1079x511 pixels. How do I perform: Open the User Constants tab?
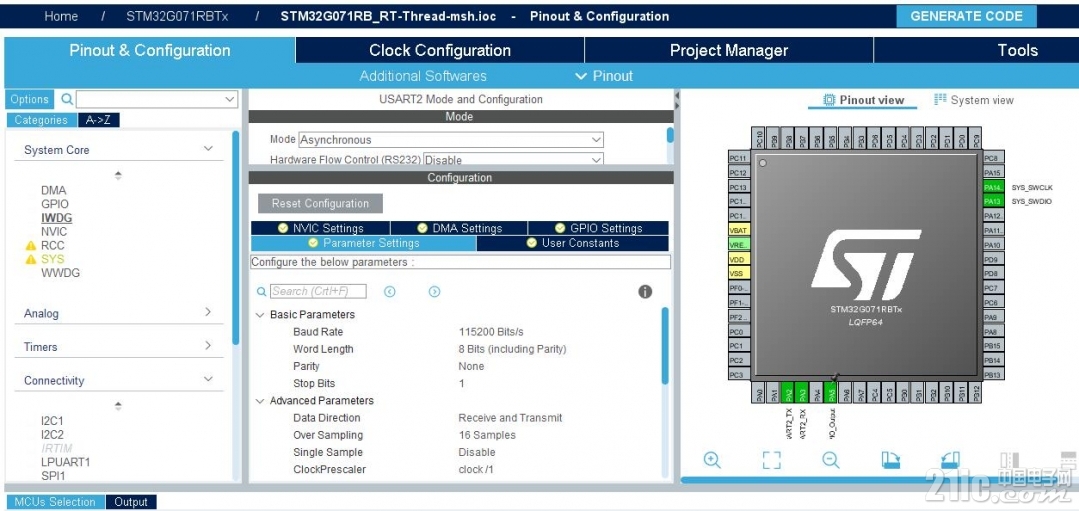coord(573,243)
